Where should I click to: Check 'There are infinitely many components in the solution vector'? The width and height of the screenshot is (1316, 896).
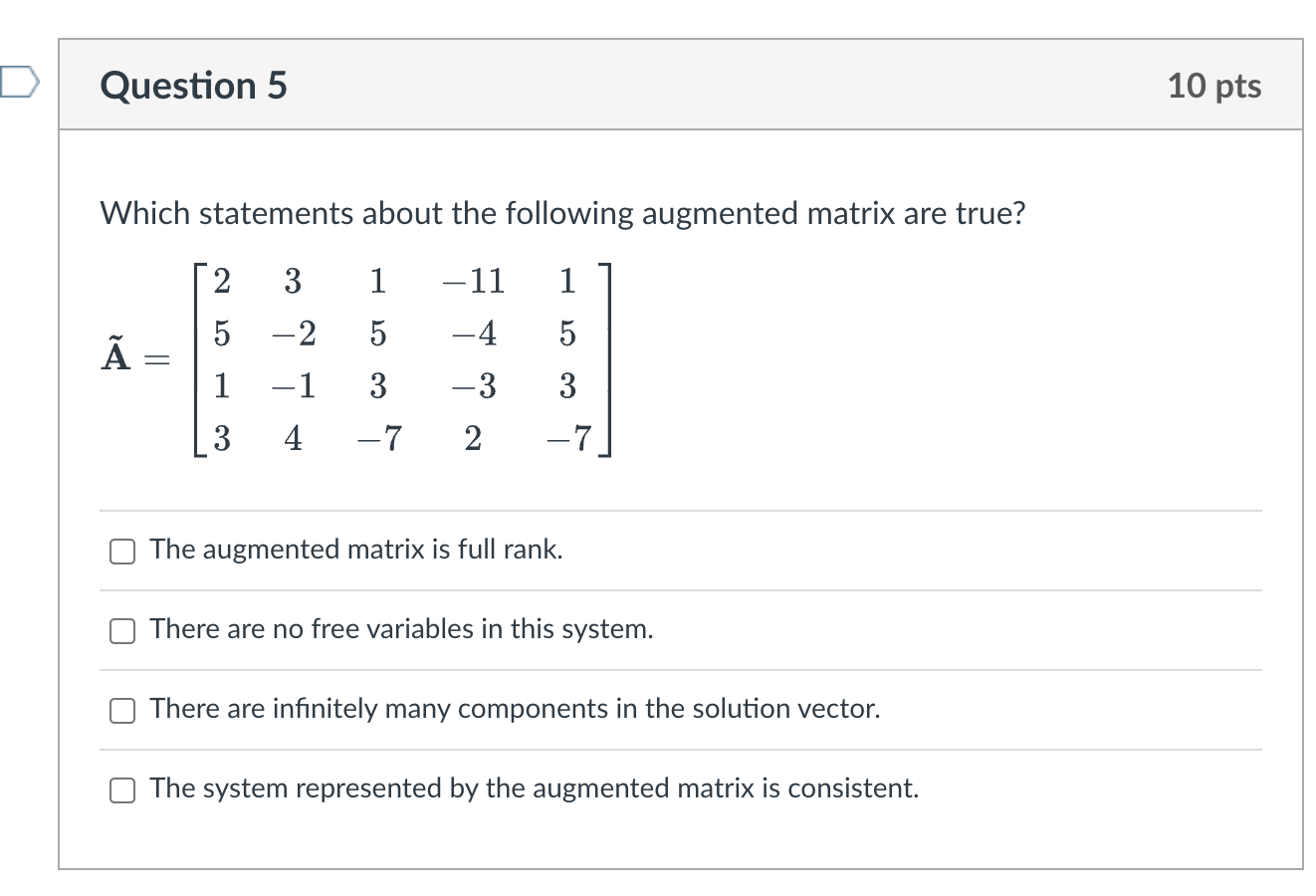pyautogui.click(x=121, y=709)
